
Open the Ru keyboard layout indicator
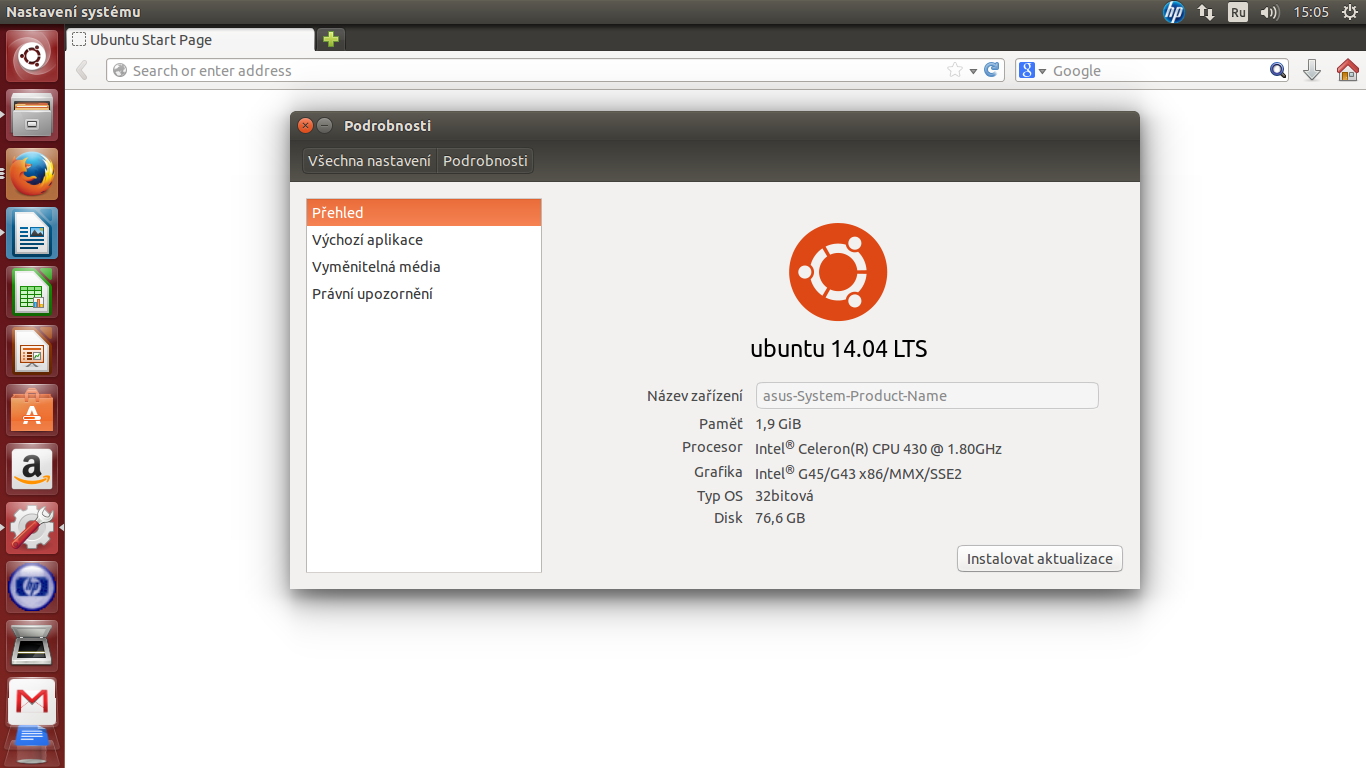point(1238,12)
